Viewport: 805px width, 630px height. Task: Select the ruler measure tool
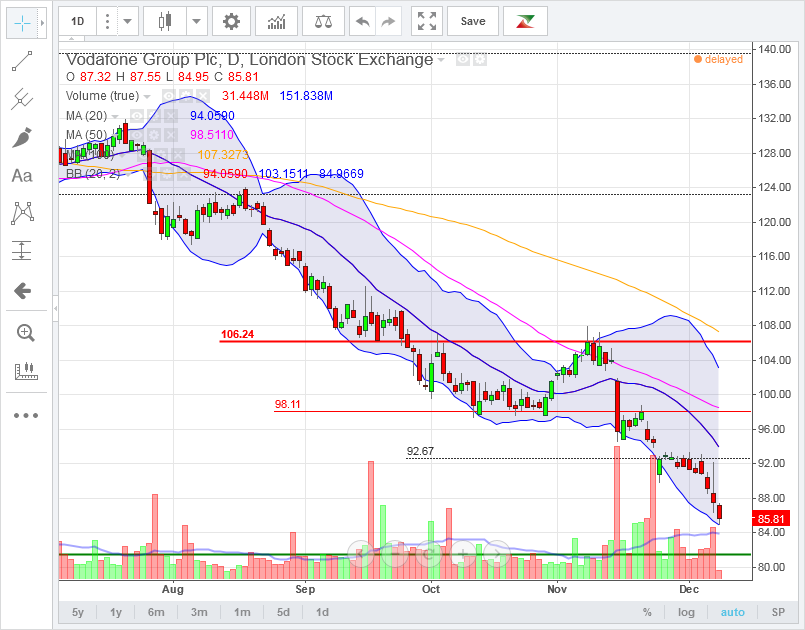pos(26,371)
